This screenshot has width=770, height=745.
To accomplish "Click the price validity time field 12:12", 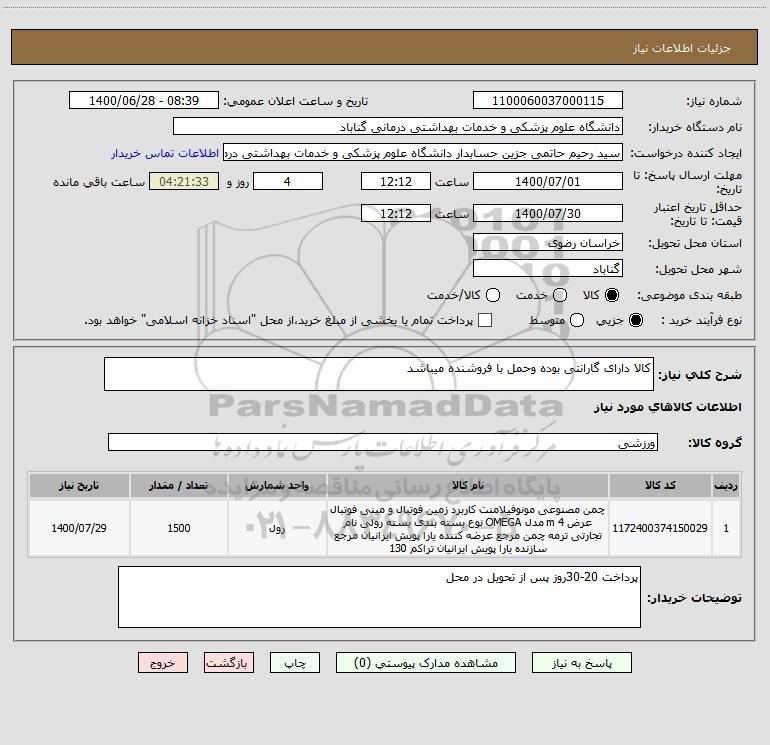I will pos(396,213).
